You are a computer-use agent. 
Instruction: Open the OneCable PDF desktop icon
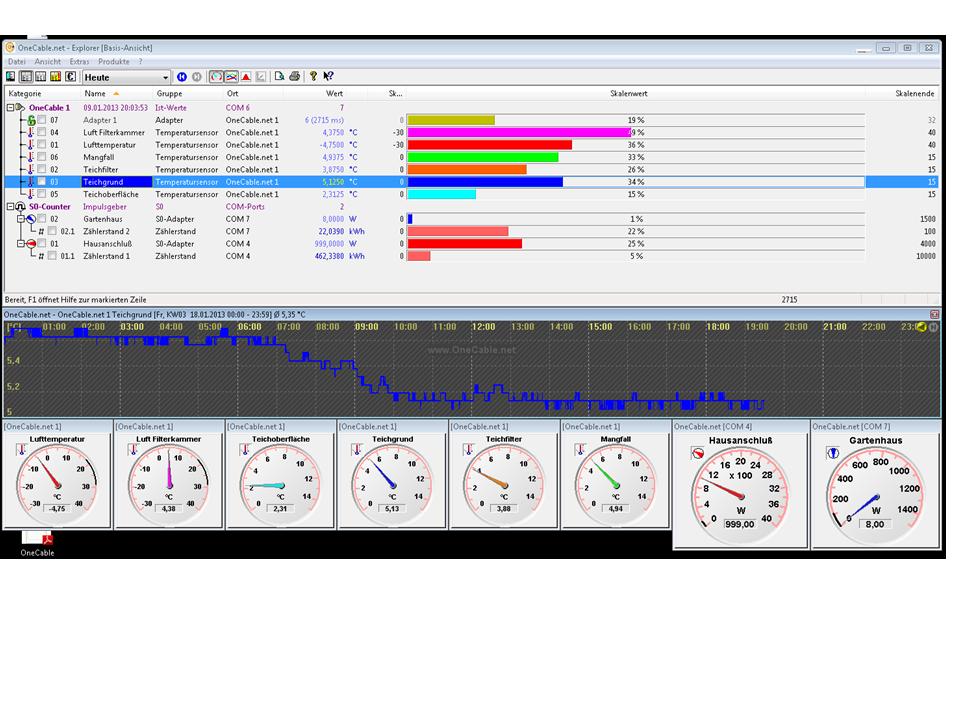click(x=38, y=541)
